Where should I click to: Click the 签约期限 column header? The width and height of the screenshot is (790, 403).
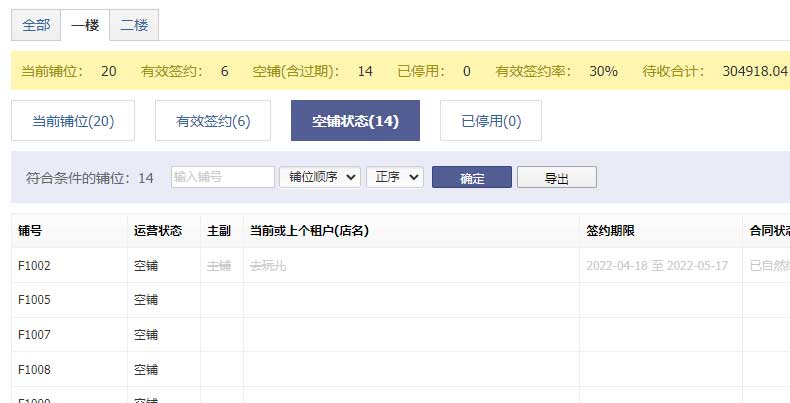pos(610,231)
